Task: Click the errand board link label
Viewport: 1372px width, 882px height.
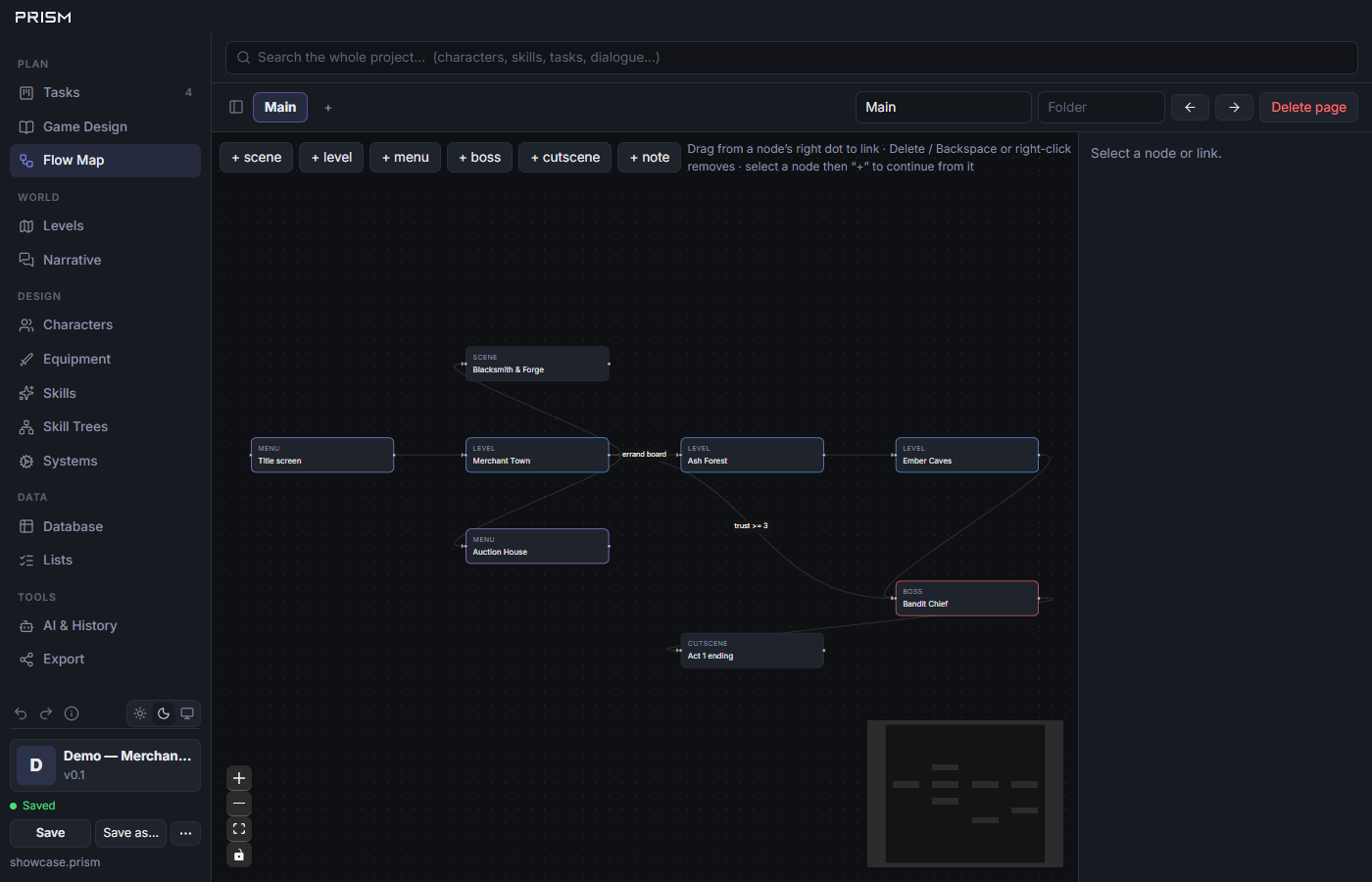Action: tap(644, 455)
